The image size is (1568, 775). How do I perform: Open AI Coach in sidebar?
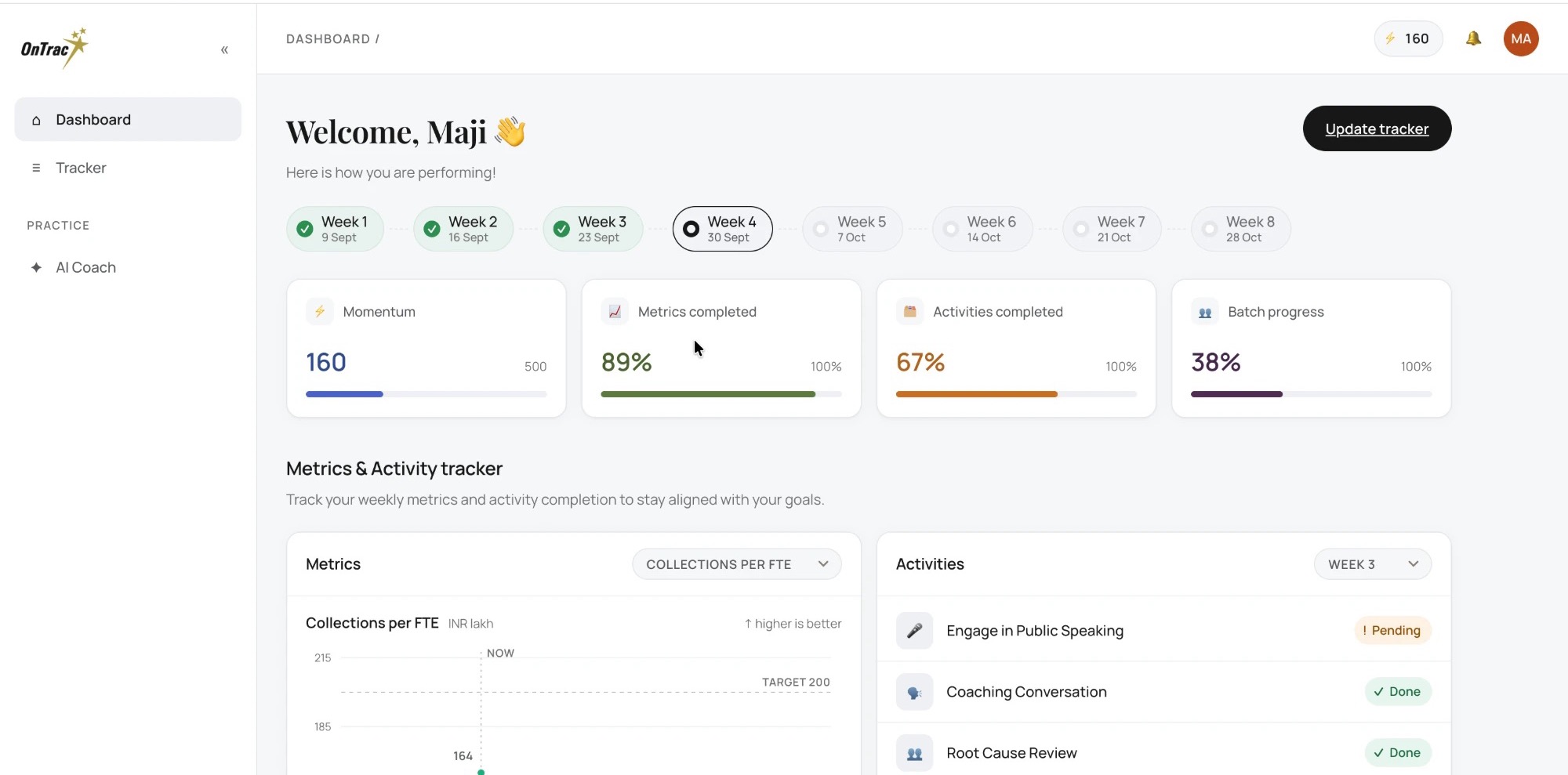click(128, 267)
